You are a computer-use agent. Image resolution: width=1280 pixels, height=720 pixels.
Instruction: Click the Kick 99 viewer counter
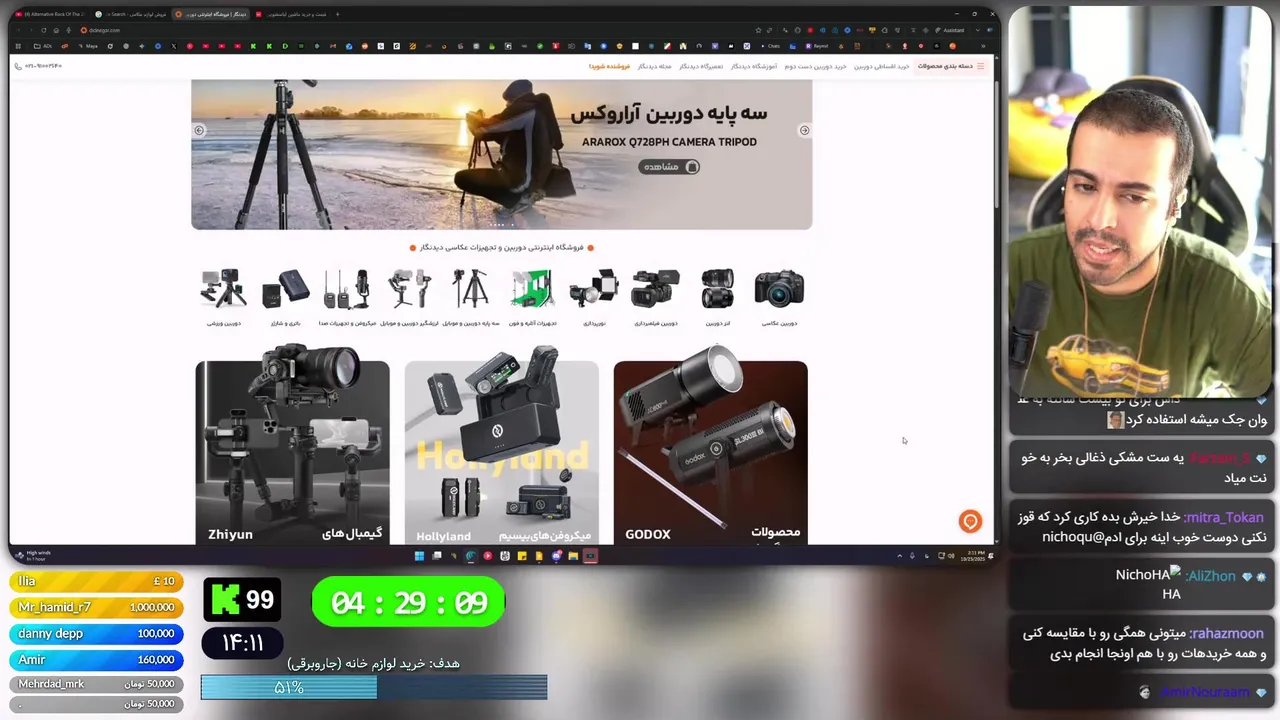click(242, 599)
